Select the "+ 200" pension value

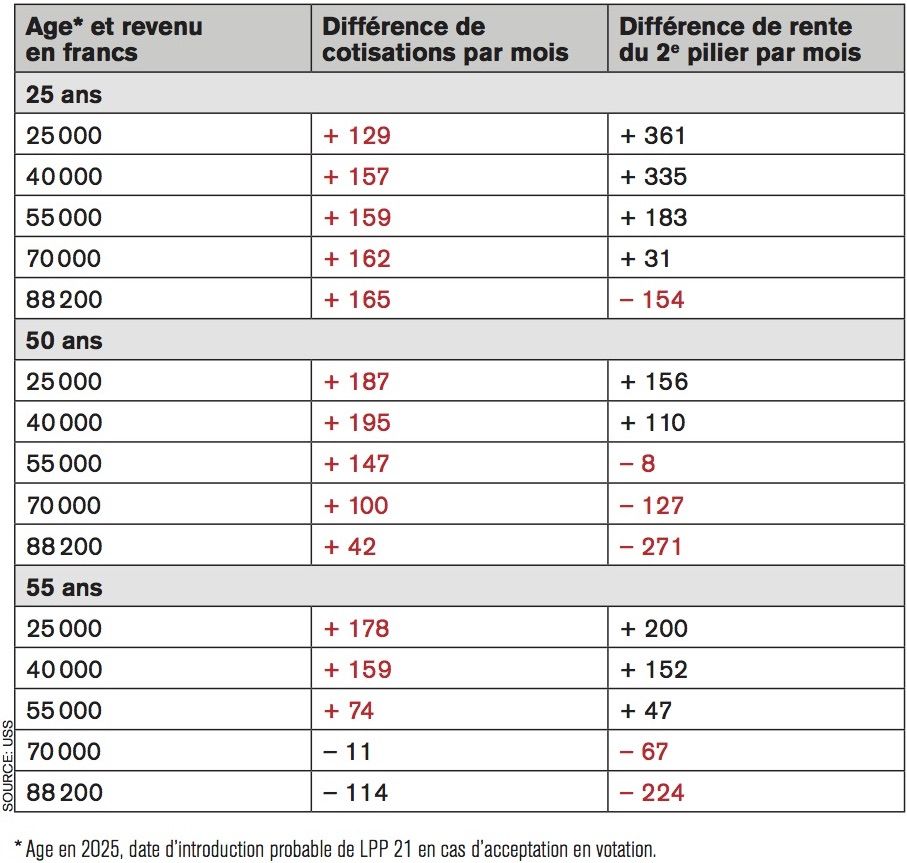654,629
